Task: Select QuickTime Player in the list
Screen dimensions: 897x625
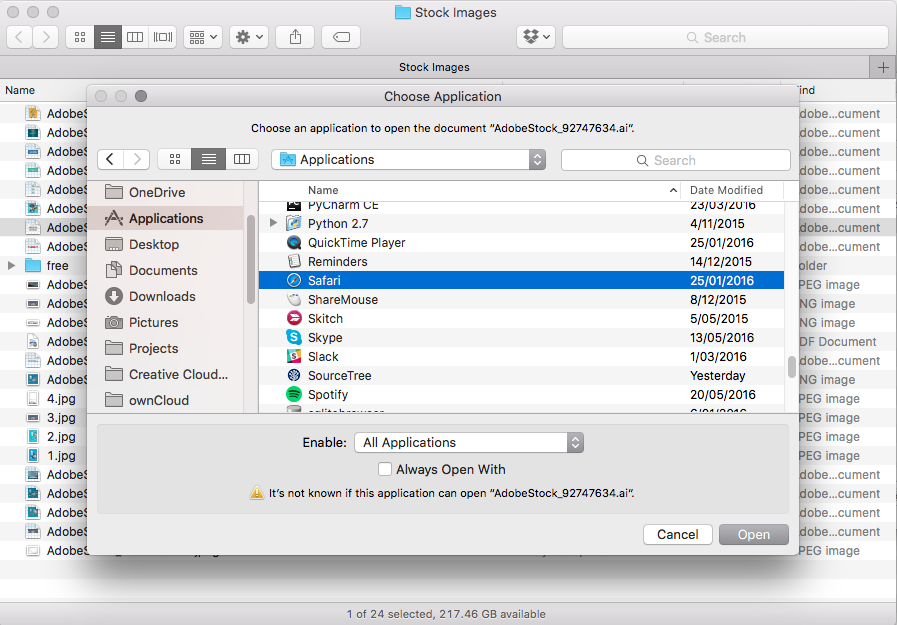Action: coord(356,243)
